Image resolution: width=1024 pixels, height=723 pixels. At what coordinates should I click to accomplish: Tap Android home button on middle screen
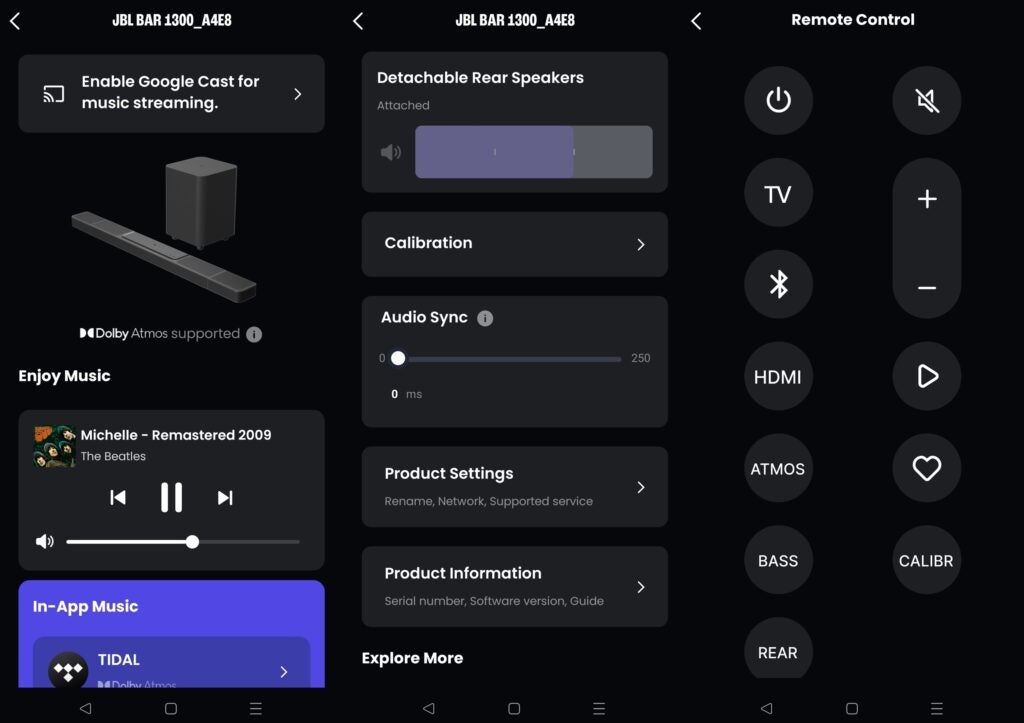point(514,709)
